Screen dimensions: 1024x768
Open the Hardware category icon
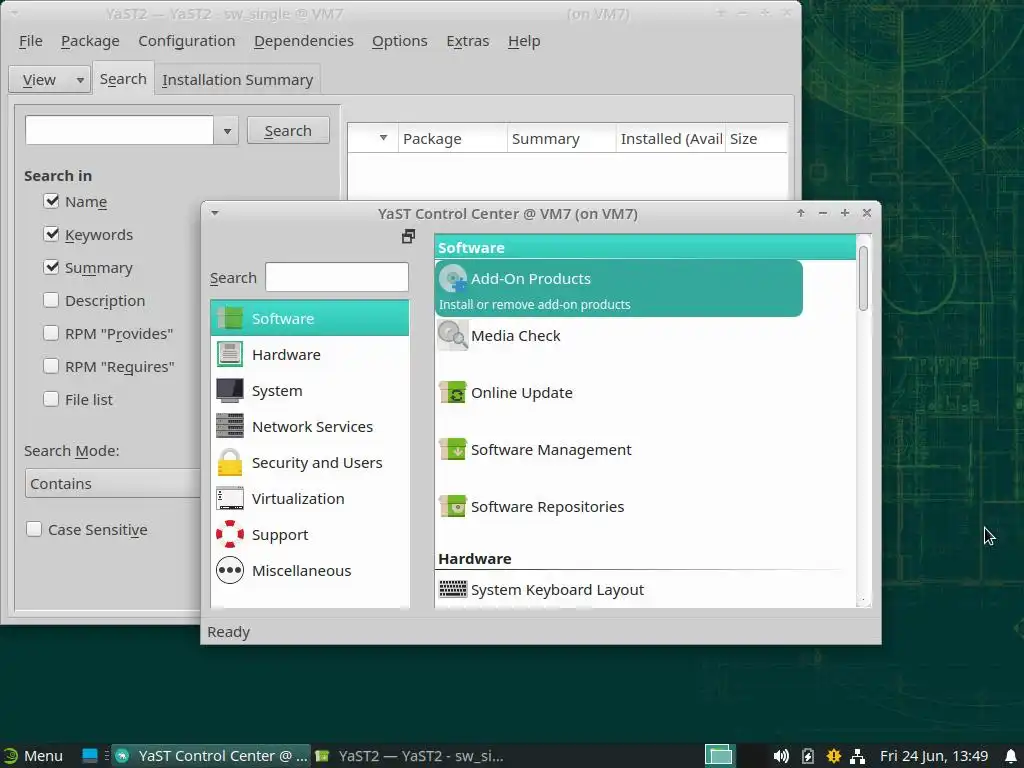[230, 354]
